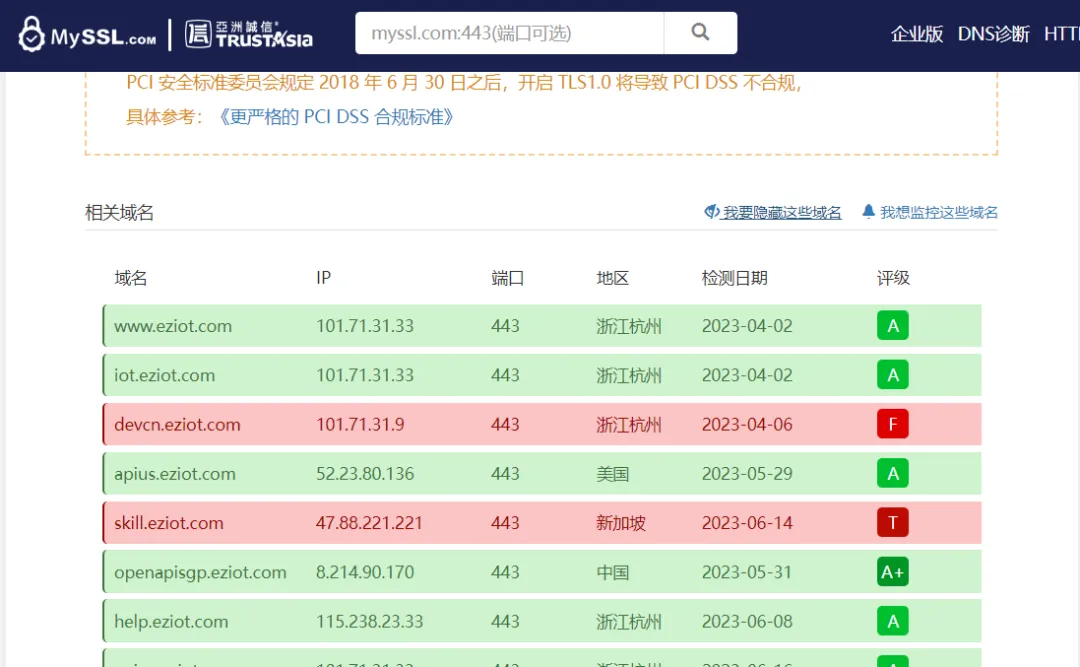Click the 我想监控这些域名 link
The width and height of the screenshot is (1080, 667).
pyautogui.click(x=938, y=212)
